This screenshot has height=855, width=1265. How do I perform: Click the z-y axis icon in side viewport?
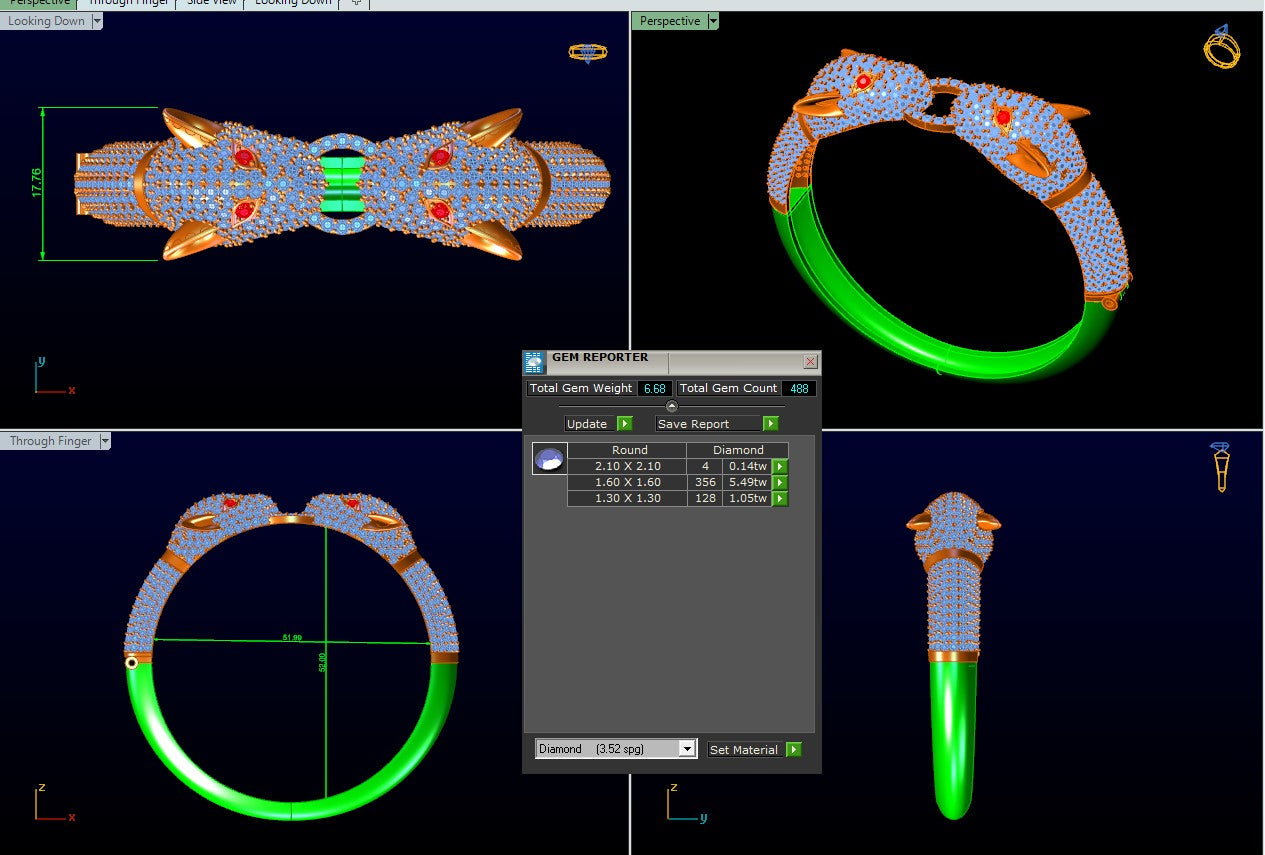point(685,803)
